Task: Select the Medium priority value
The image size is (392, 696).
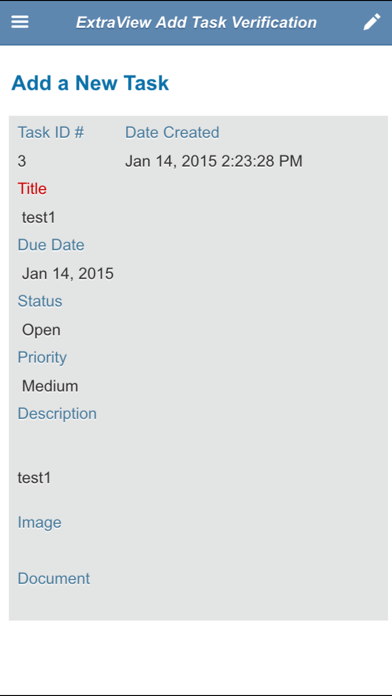Action: click(50, 386)
